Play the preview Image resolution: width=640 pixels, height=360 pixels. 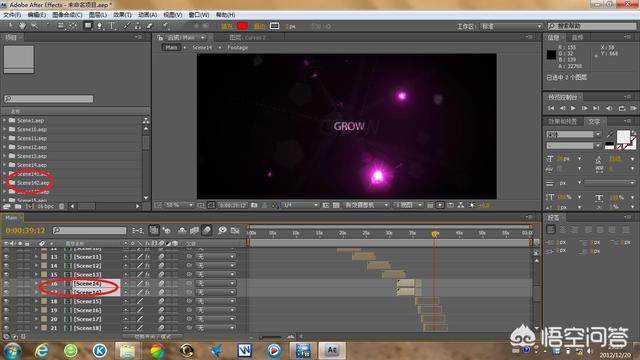tap(573, 108)
